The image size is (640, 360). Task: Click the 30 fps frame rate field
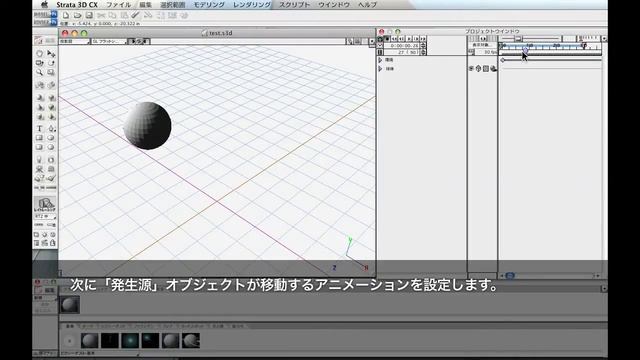486,52
